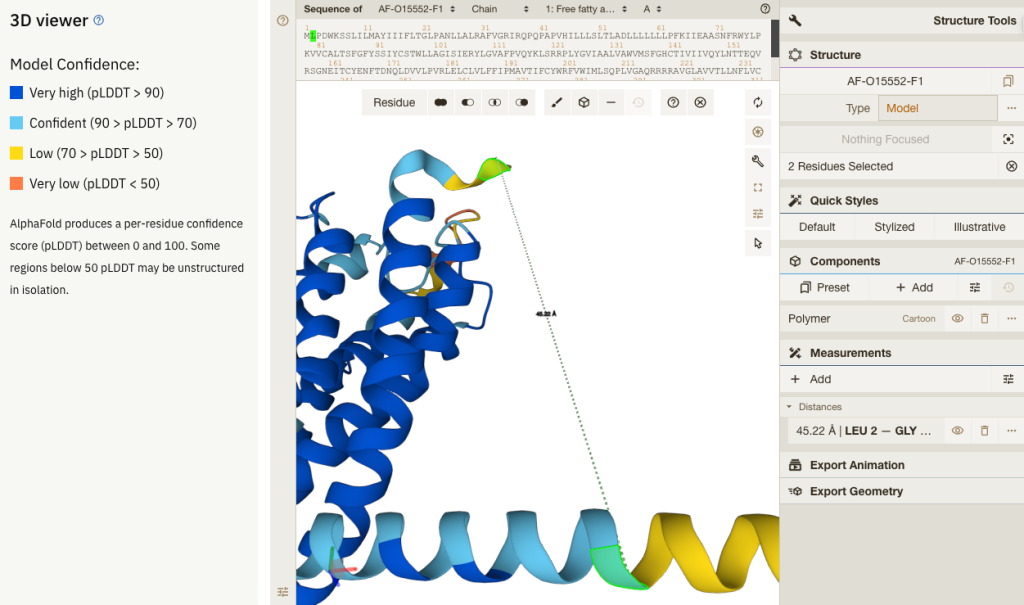
Task: Click the Very high pLDDT blue swatch
Action: pos(16,93)
